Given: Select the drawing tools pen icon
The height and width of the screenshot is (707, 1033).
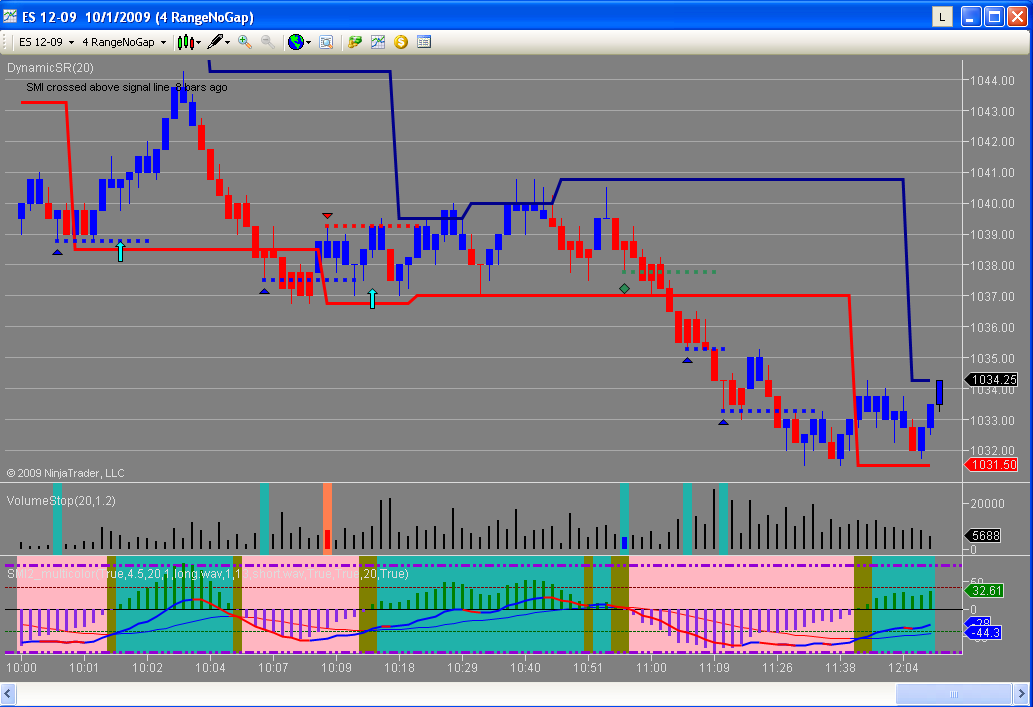Looking at the screenshot, I should tap(215, 42).
